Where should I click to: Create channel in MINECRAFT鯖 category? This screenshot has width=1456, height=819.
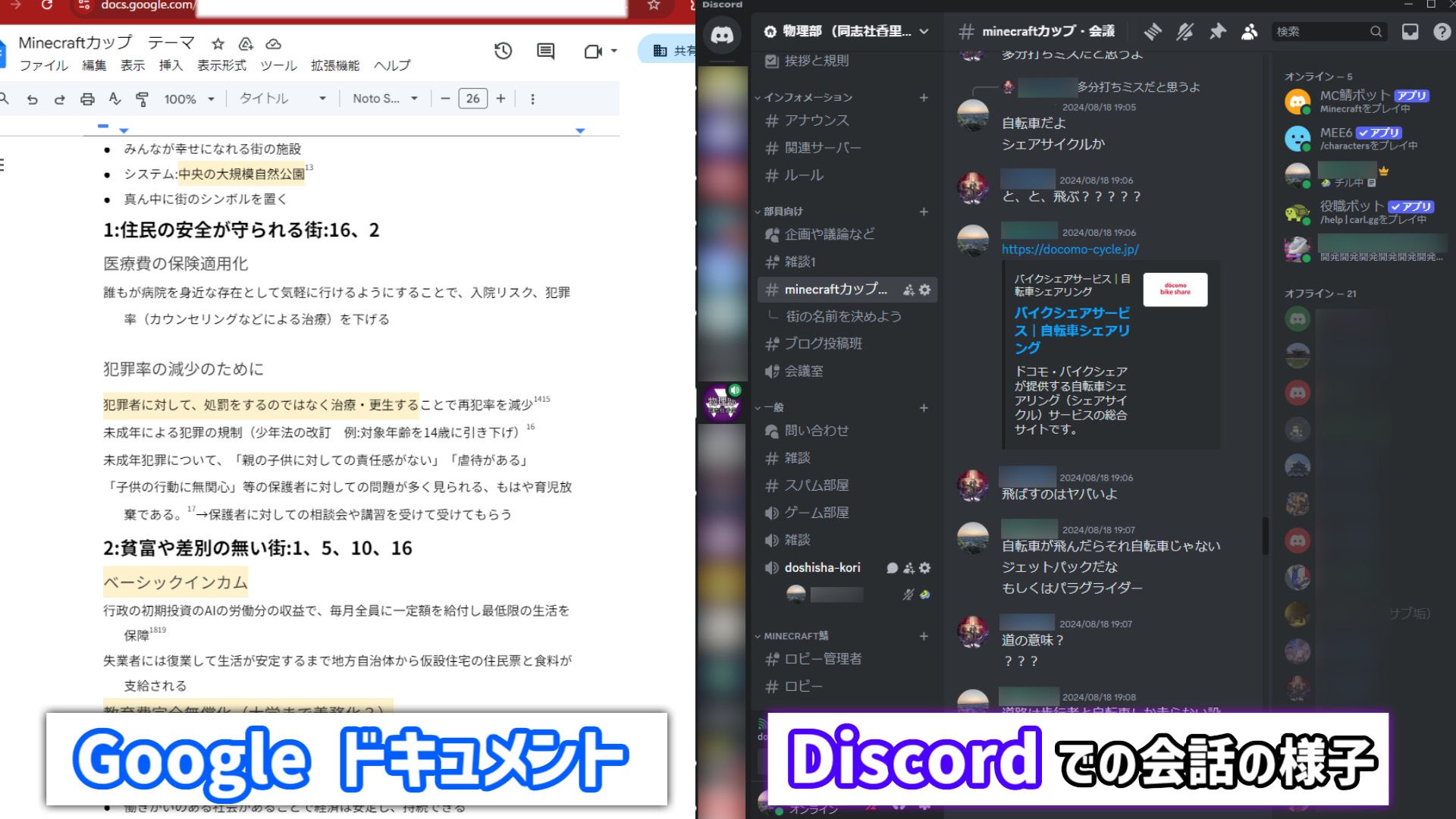pos(924,636)
